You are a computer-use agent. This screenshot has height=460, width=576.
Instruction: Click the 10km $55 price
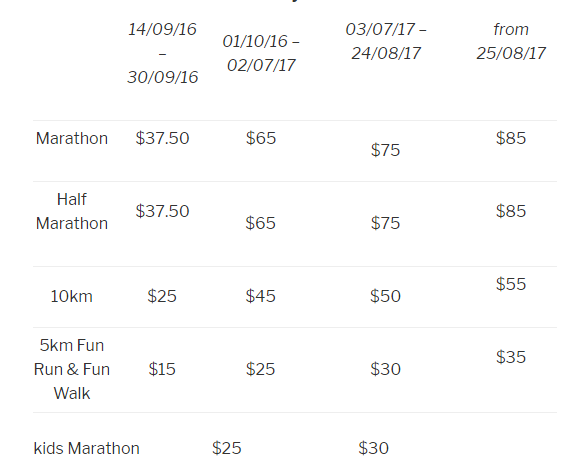pyautogui.click(x=511, y=284)
